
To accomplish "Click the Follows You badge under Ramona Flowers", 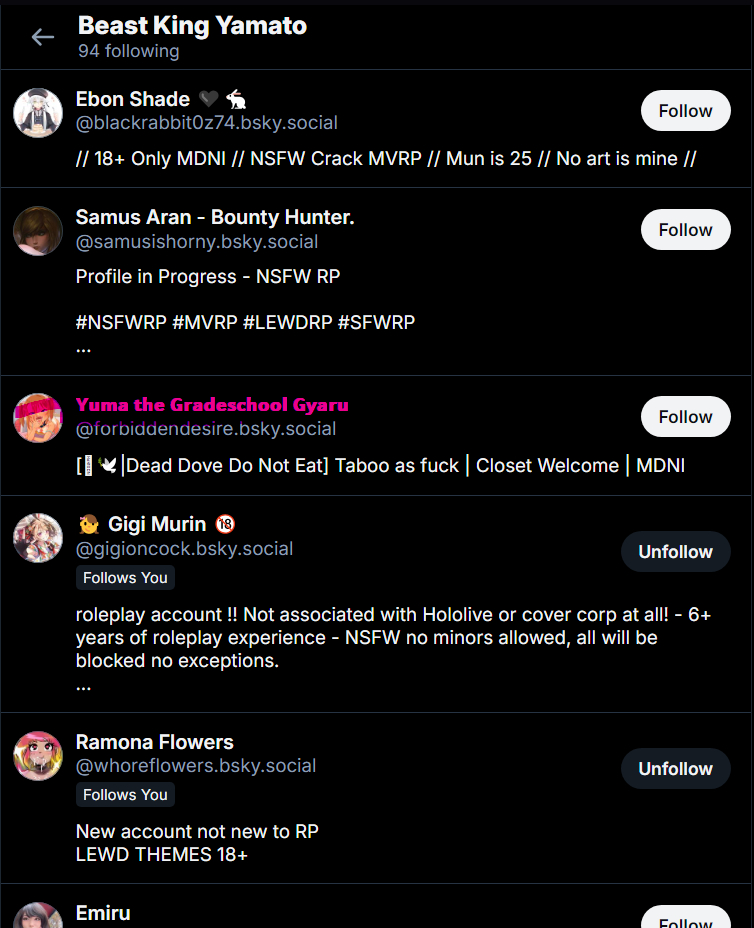I will pyautogui.click(x=125, y=795).
